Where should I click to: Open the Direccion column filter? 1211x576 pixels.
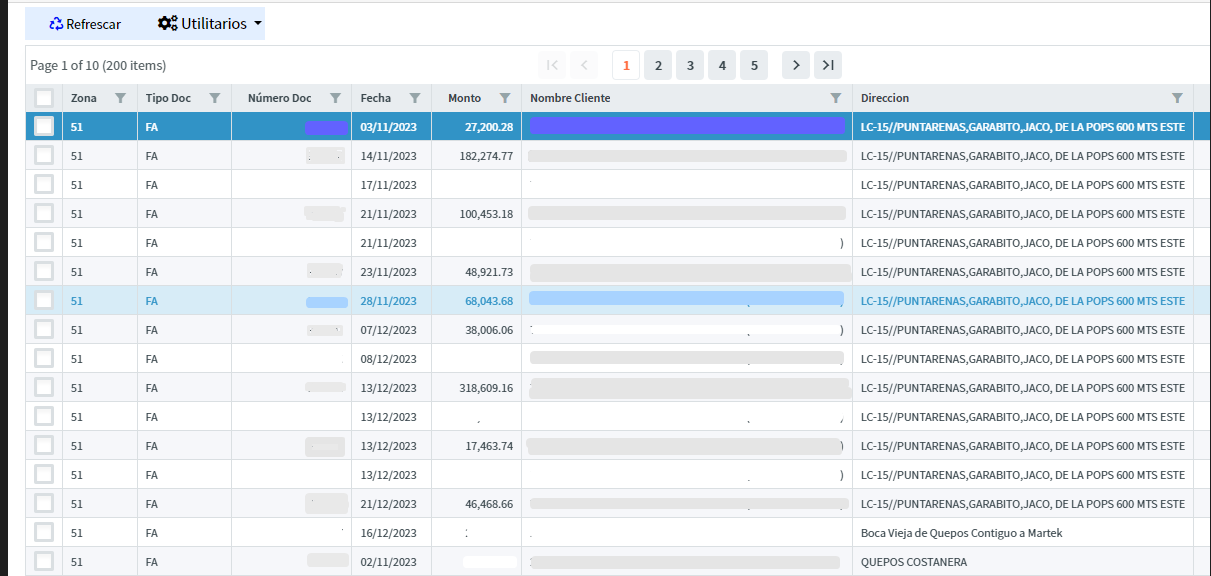[1177, 98]
